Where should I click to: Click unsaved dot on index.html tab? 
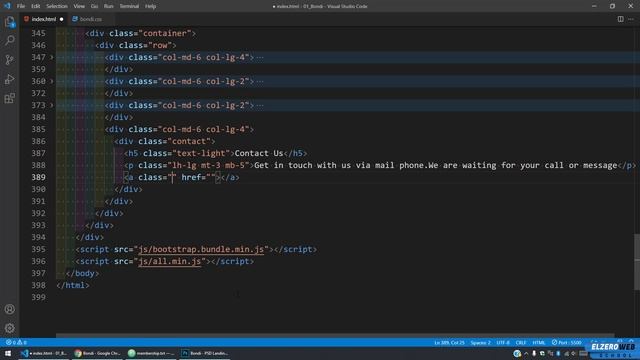tap(62, 19)
